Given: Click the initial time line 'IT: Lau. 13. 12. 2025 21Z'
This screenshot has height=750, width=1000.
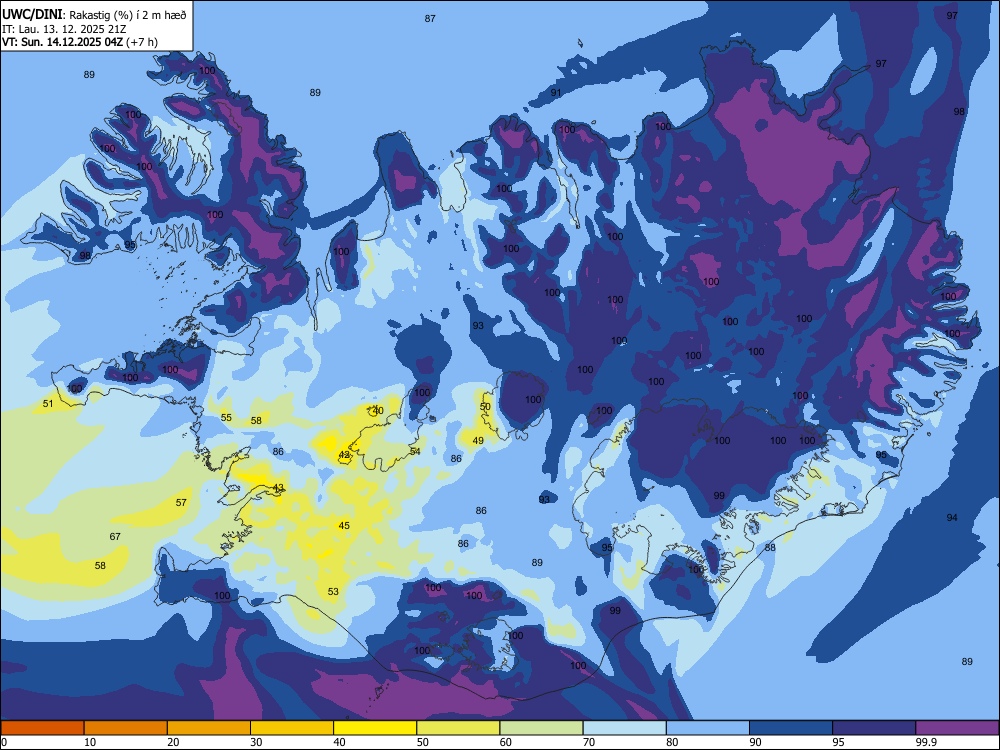Looking at the screenshot, I should coord(64,29).
